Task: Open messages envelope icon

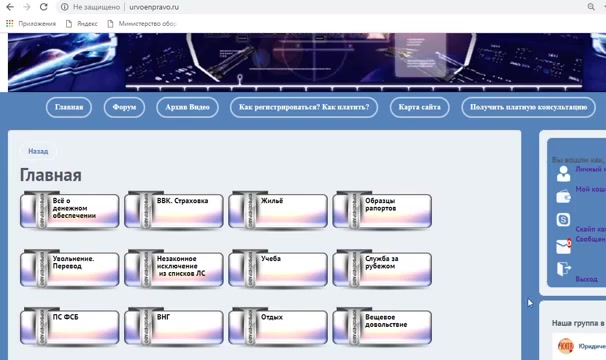Action: click(x=563, y=246)
